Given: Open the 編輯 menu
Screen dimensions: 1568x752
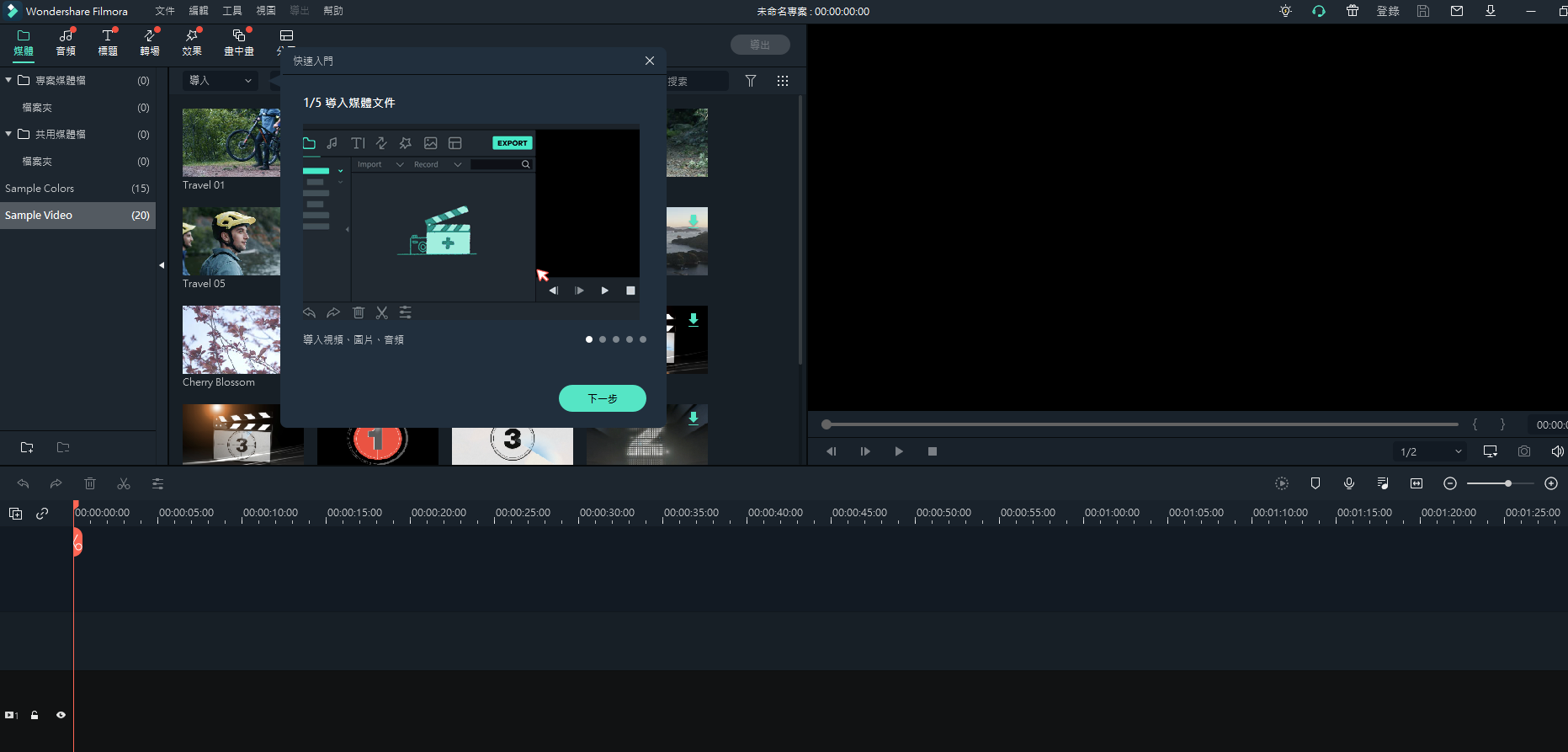Looking at the screenshot, I should pos(199,11).
